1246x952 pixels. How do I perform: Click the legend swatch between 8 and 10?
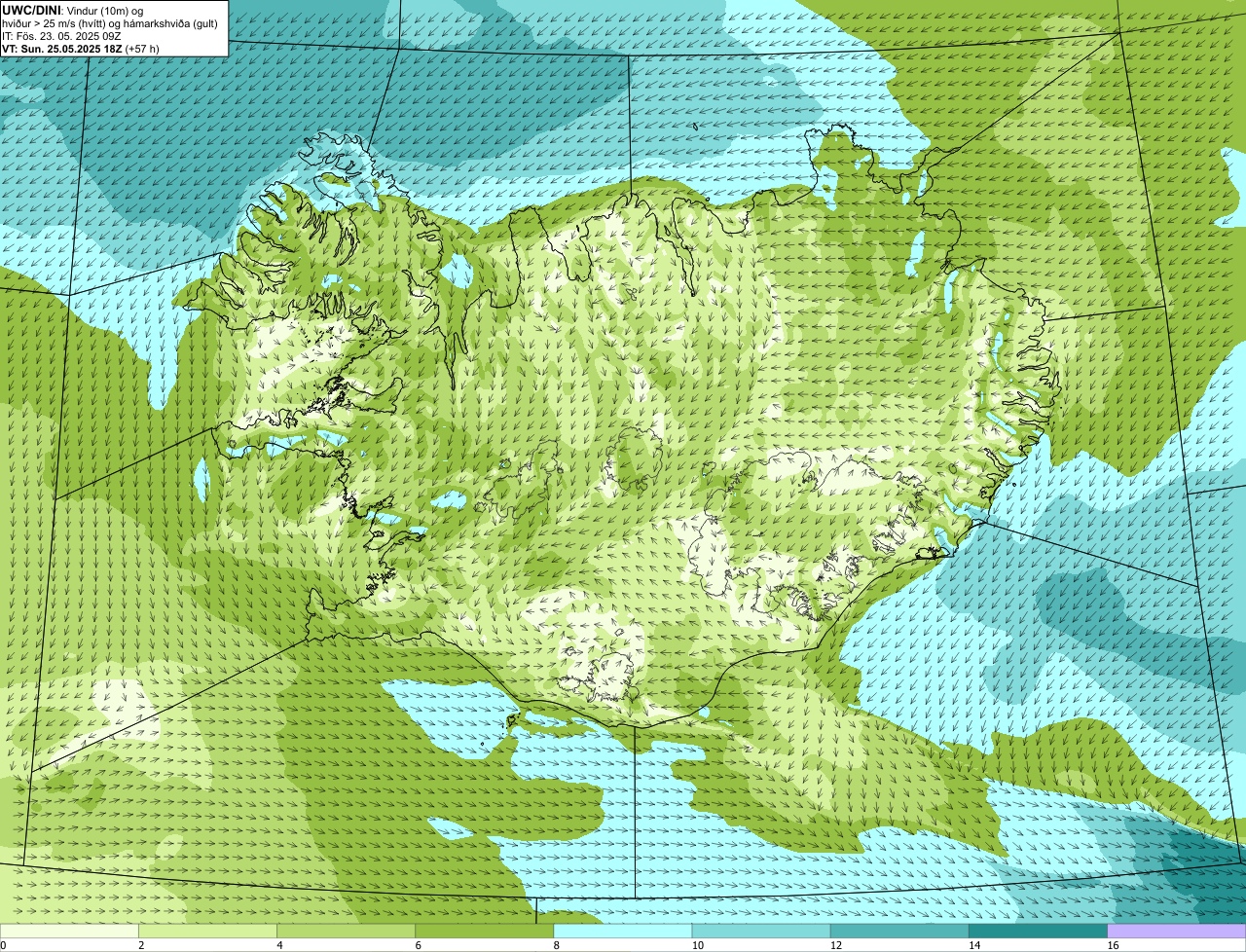[x=623, y=932]
